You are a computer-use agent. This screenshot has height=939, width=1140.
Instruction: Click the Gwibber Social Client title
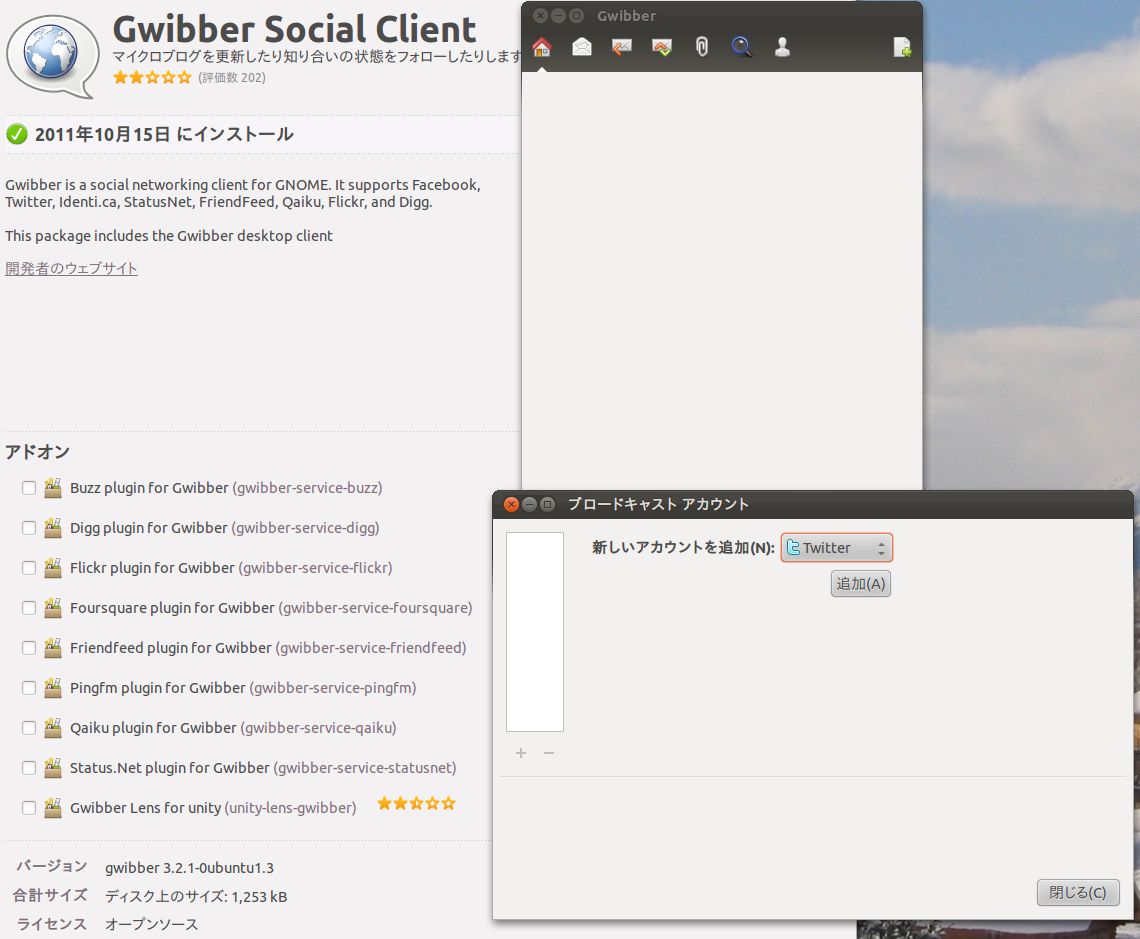[294, 30]
